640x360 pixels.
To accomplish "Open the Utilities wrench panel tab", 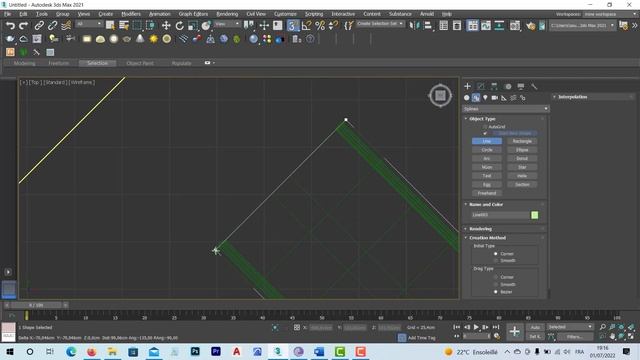I will click(534, 86).
